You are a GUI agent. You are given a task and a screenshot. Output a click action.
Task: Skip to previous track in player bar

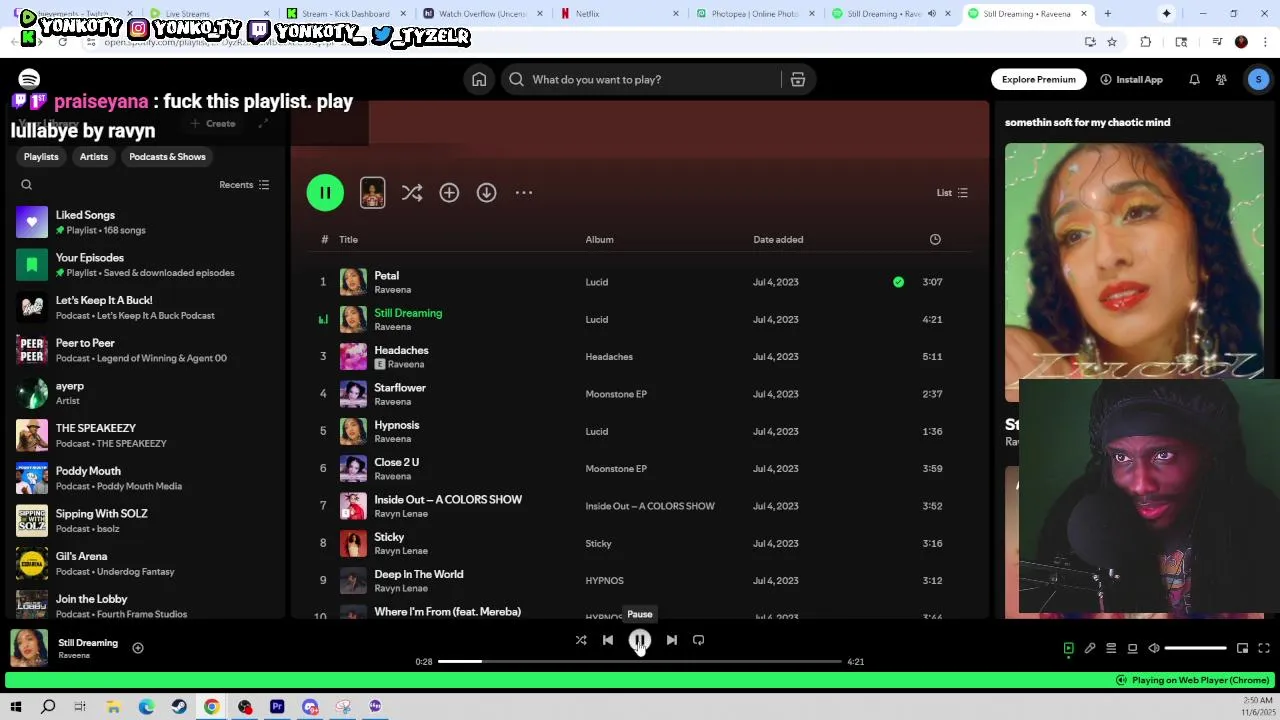click(x=608, y=640)
